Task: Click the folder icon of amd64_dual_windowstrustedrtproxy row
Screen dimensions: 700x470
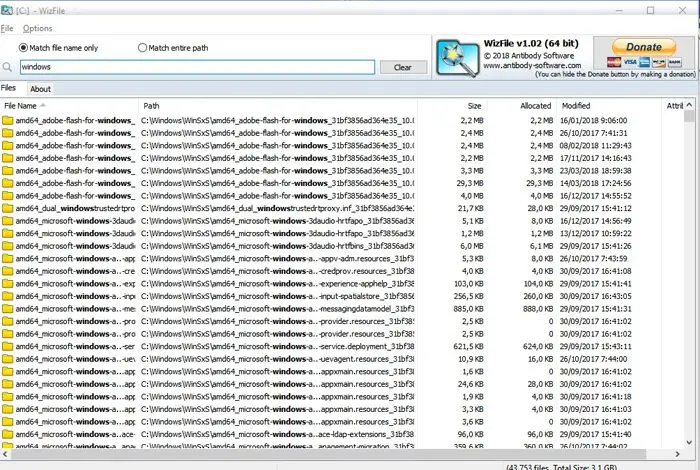Action: point(7,208)
